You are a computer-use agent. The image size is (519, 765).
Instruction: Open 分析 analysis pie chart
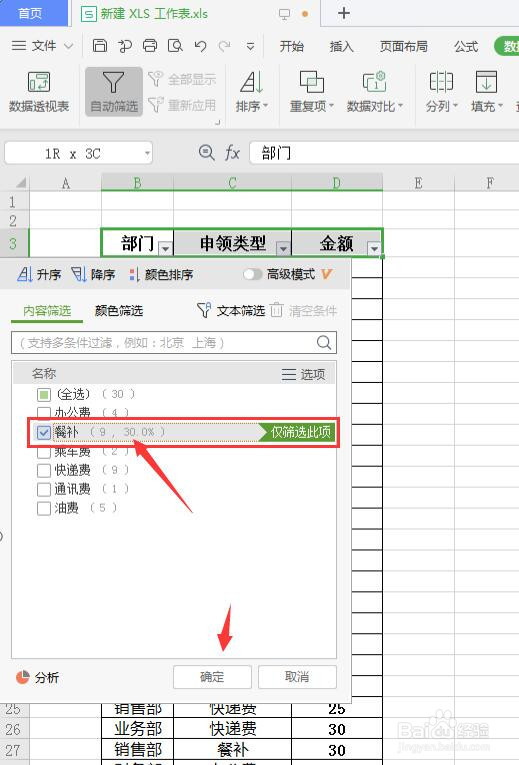[37, 677]
